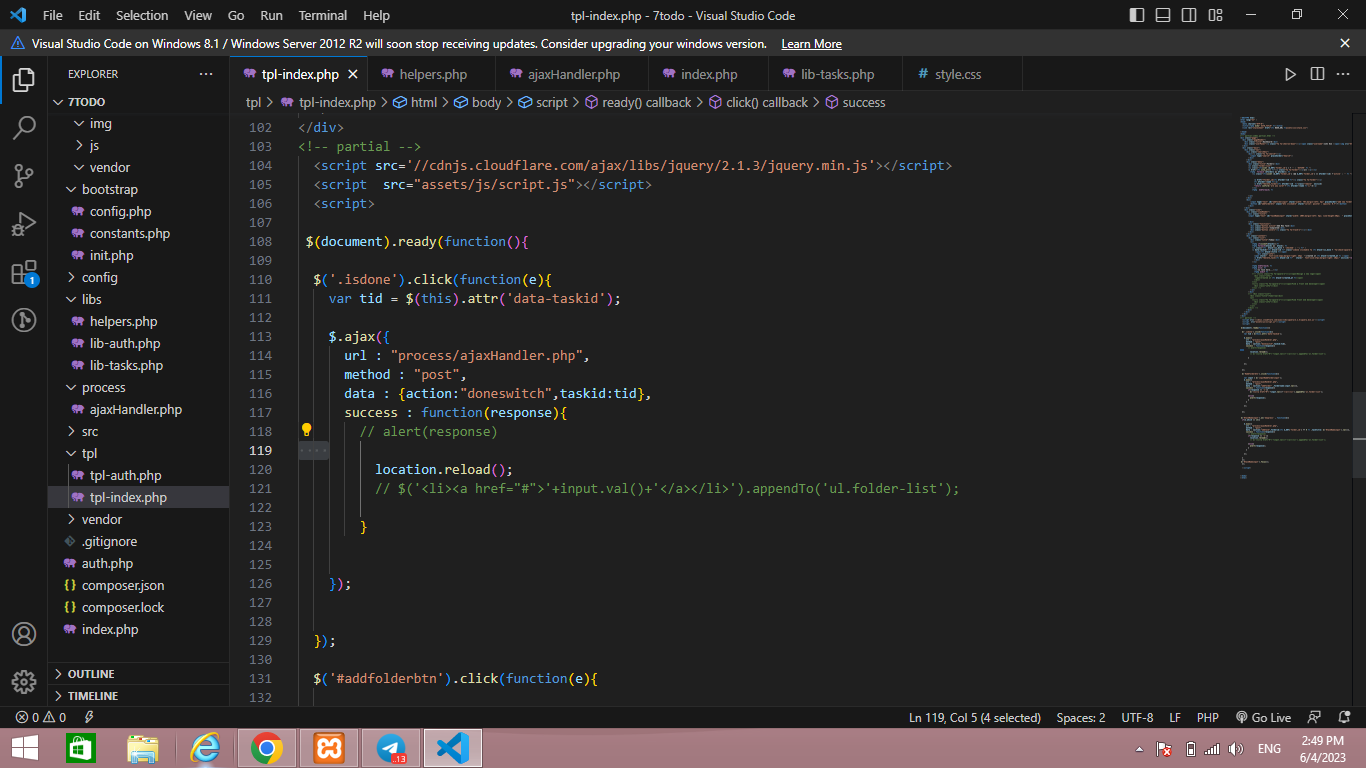Collapse the libs folder

139,300
